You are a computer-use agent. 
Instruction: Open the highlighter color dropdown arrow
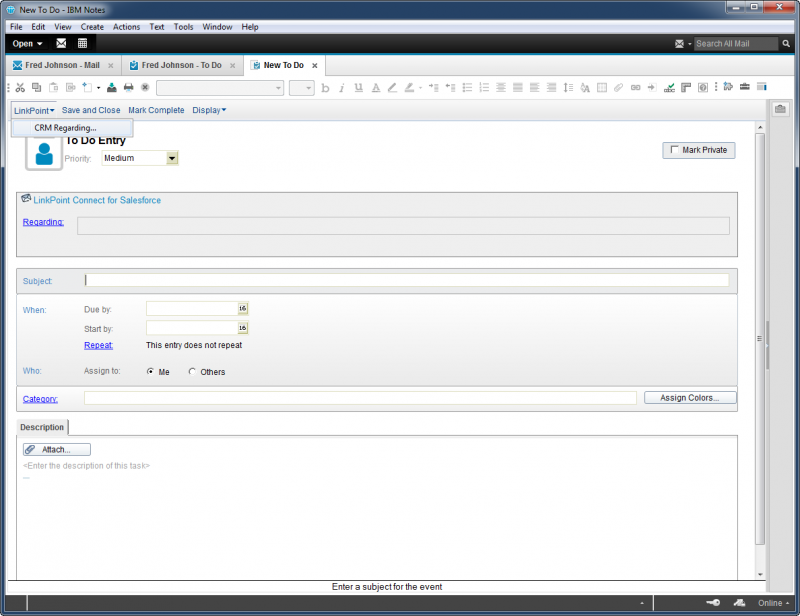pyautogui.click(x=420, y=88)
